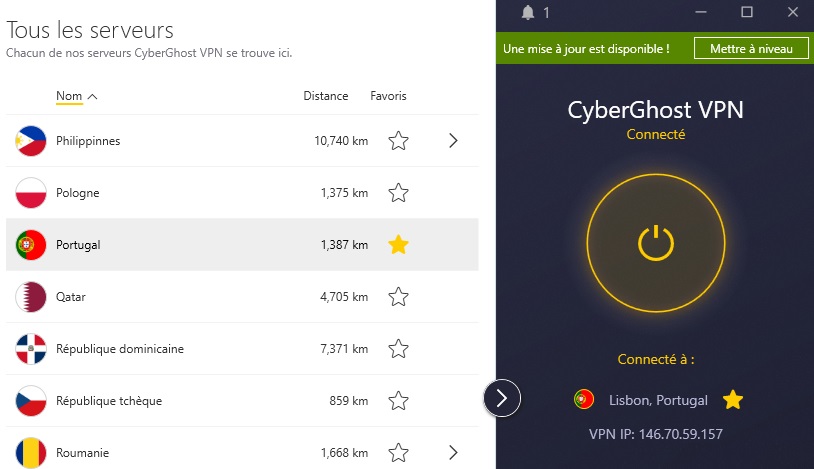Screen dimensions: 814x469
Task: Sort servers by Distance column
Action: pos(325,96)
